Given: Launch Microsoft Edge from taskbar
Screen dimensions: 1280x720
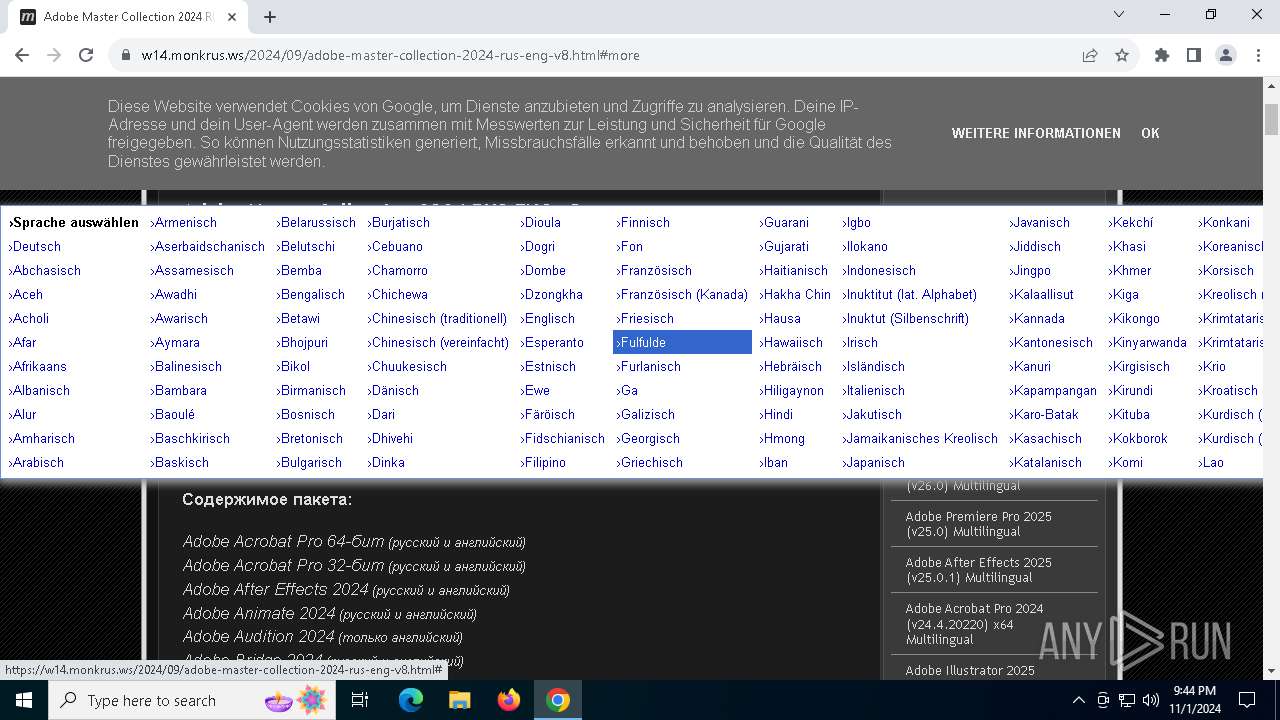Looking at the screenshot, I should click(x=411, y=700).
